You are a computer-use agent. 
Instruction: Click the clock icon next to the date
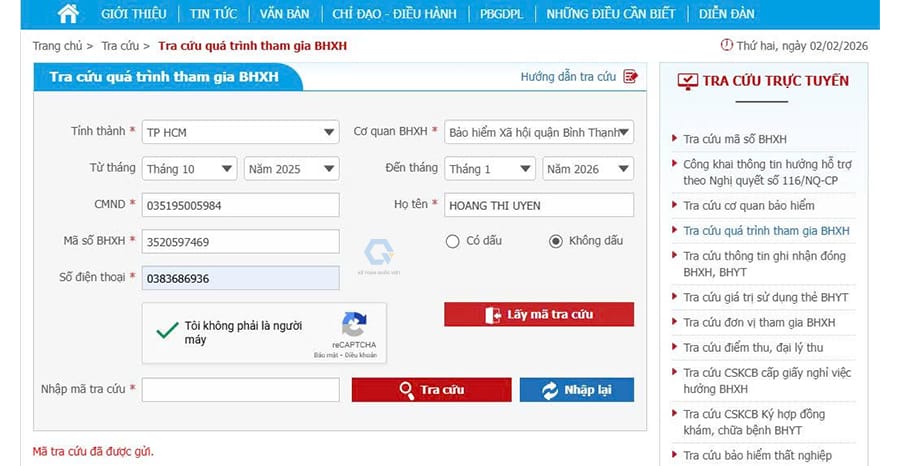[x=726, y=45]
